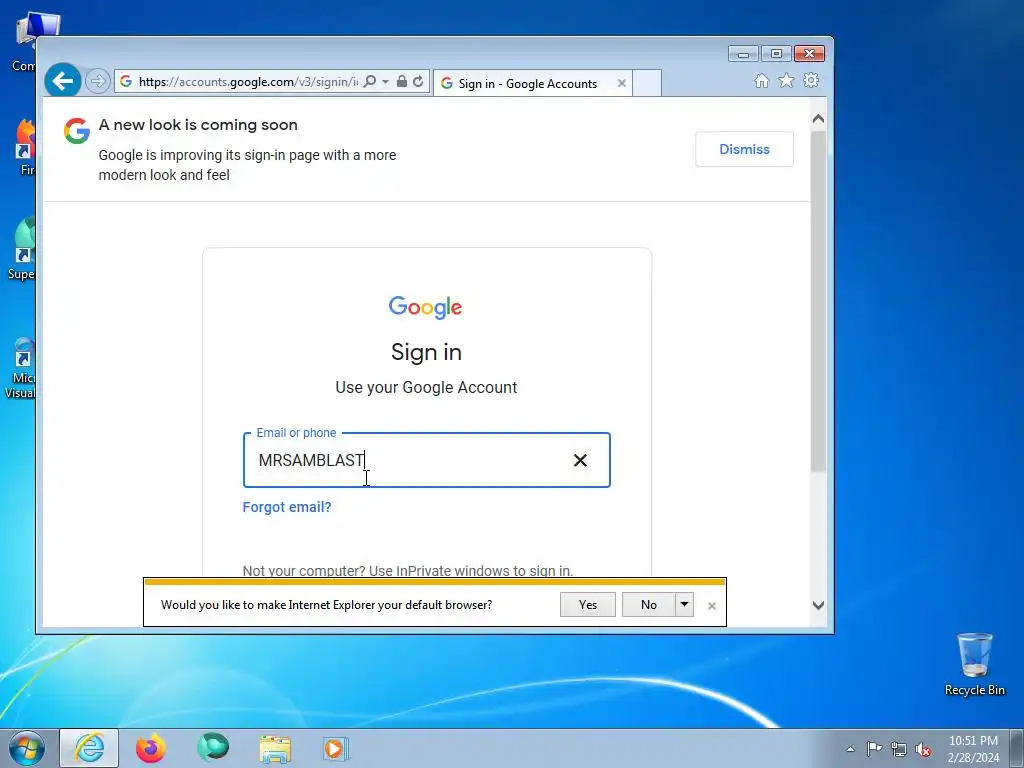1024x768 pixels.
Task: Minimize the Internet Explorer window
Action: (x=743, y=54)
